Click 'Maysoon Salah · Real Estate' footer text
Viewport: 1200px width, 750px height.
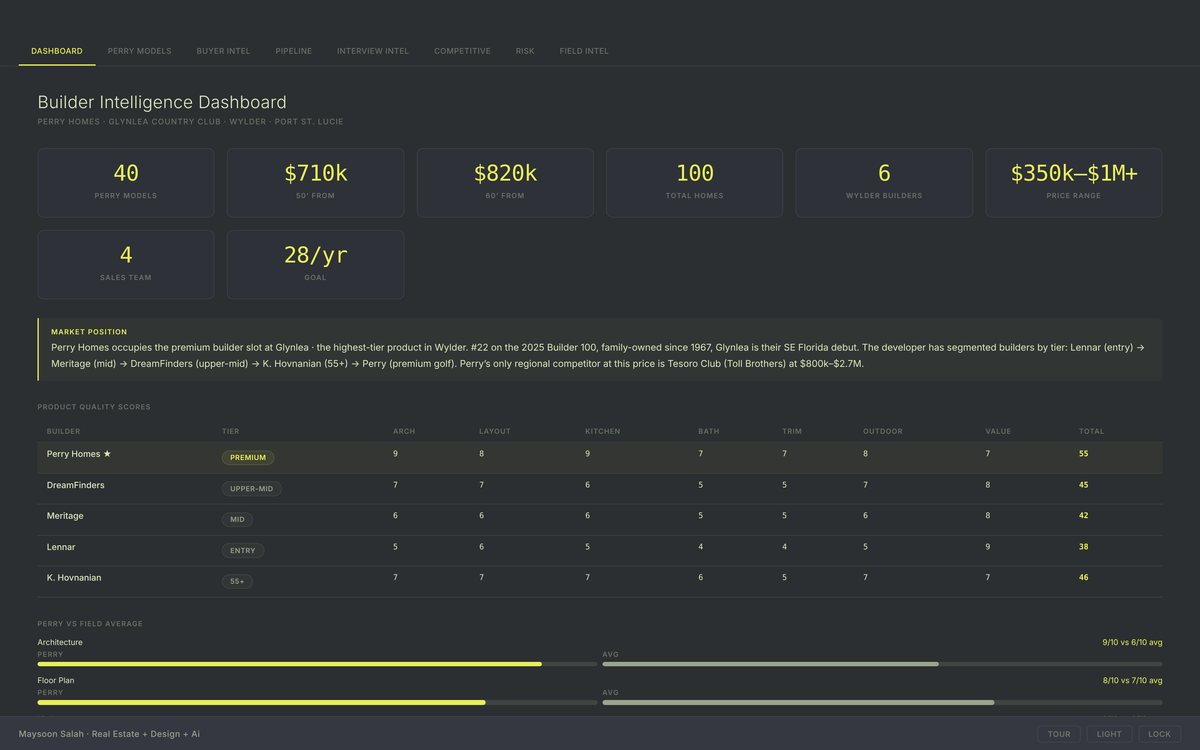coord(109,734)
